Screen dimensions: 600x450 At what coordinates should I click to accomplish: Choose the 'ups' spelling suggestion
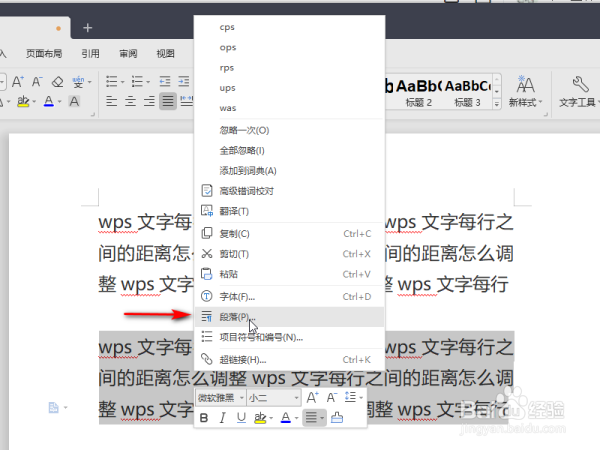(289, 88)
